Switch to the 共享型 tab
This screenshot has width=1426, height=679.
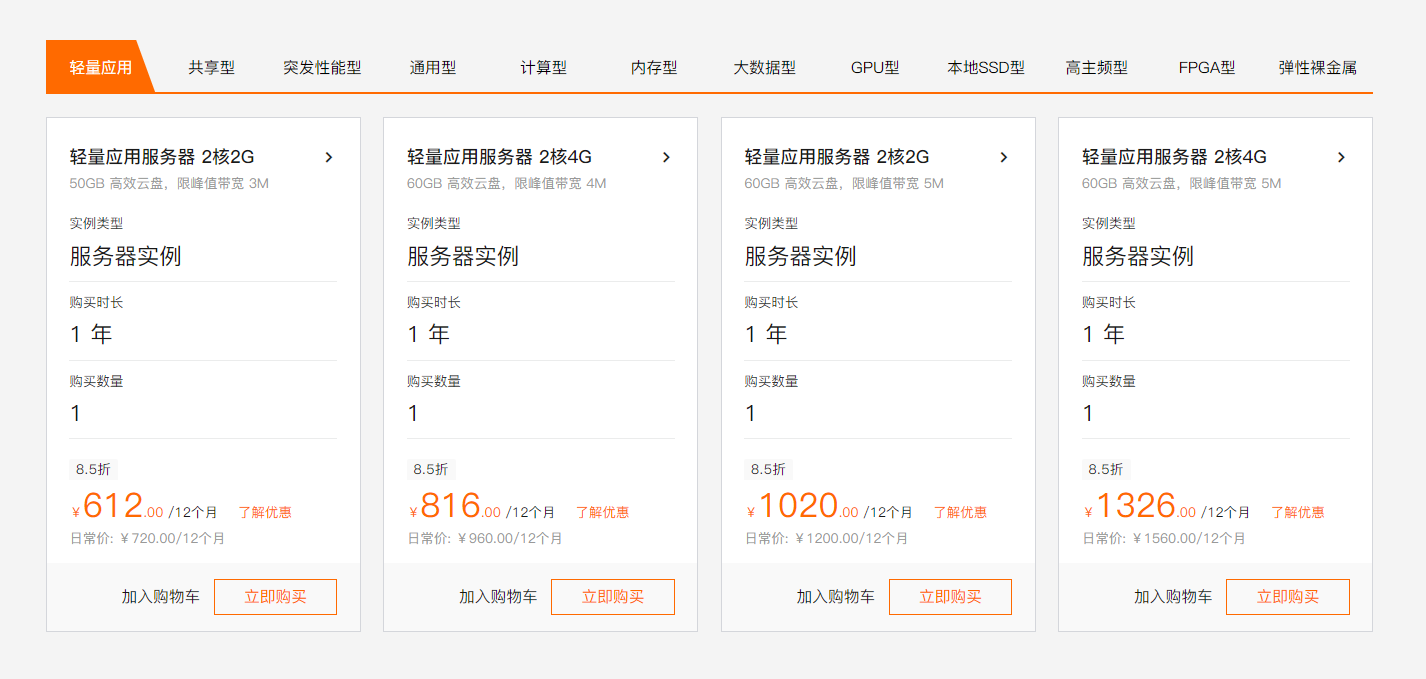click(211, 68)
